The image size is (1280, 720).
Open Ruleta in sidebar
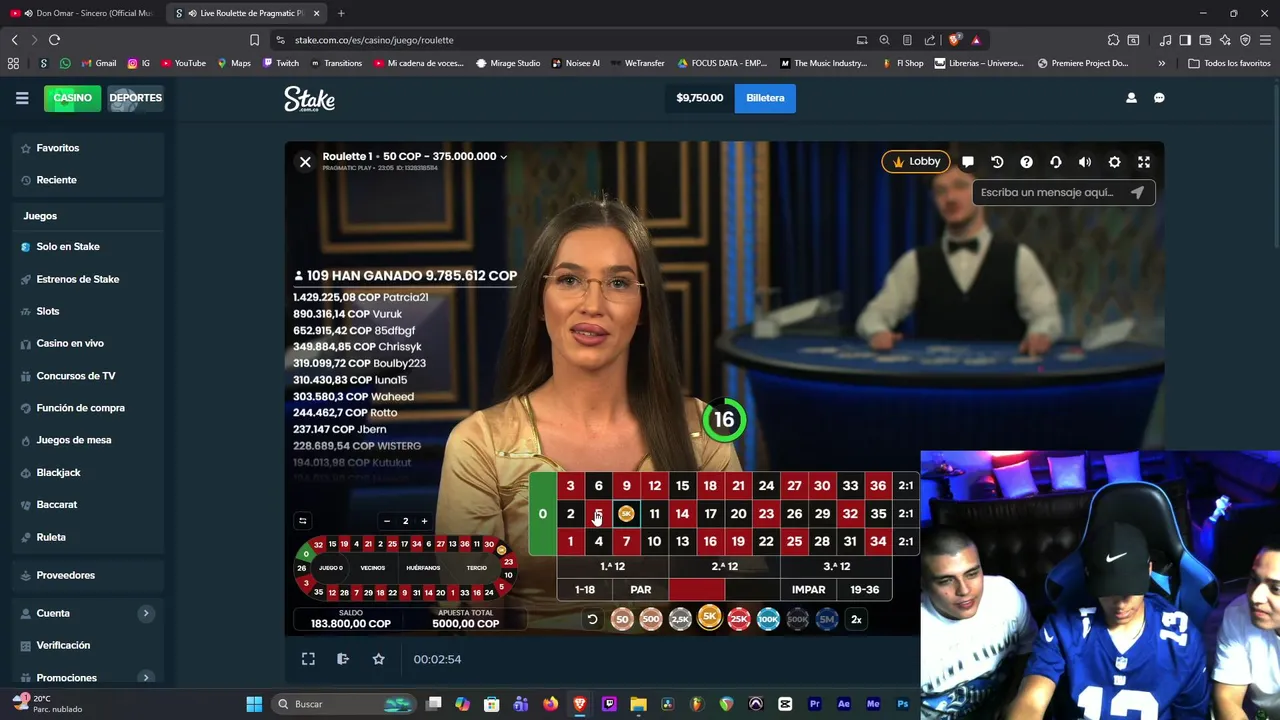pyautogui.click(x=51, y=537)
